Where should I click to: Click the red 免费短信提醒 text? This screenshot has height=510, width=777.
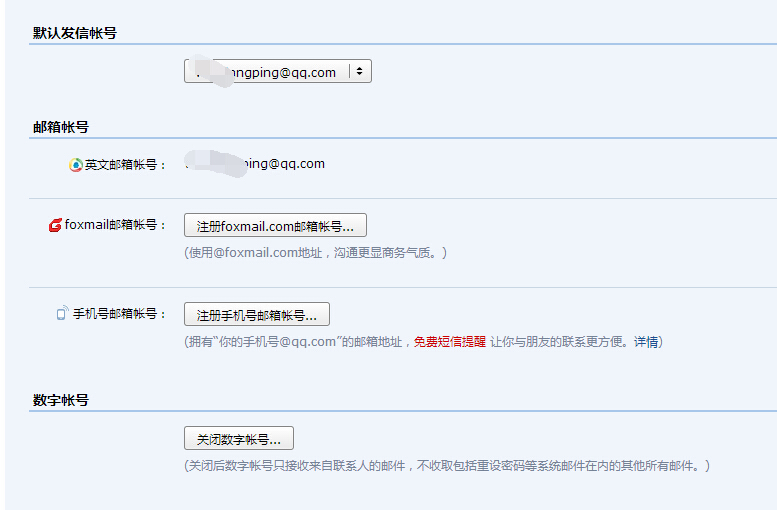click(x=450, y=341)
